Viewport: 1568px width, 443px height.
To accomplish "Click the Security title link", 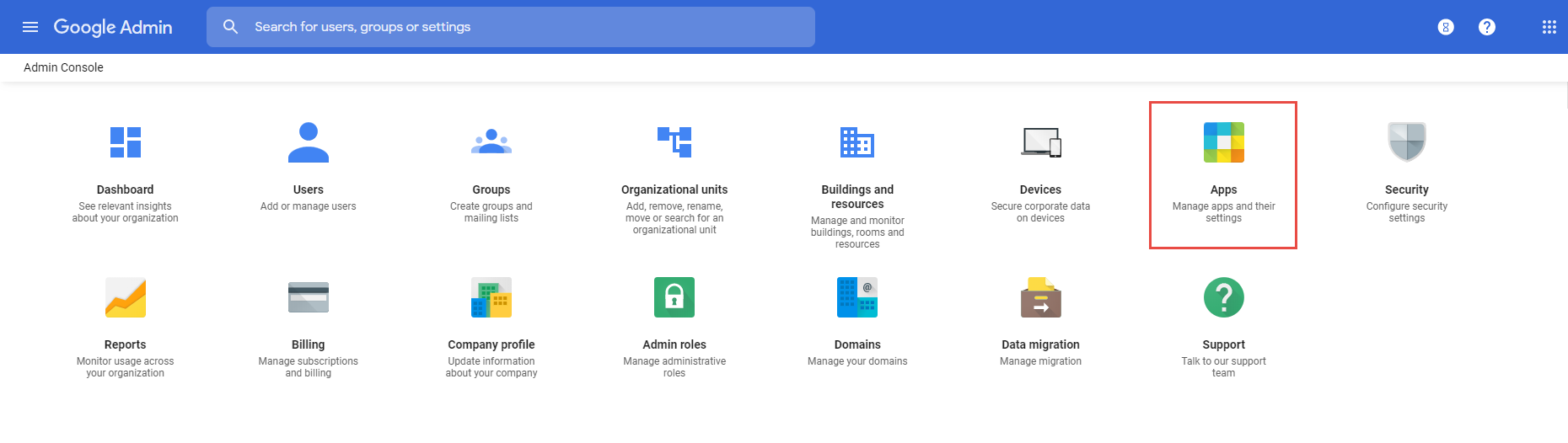I will point(1407,189).
